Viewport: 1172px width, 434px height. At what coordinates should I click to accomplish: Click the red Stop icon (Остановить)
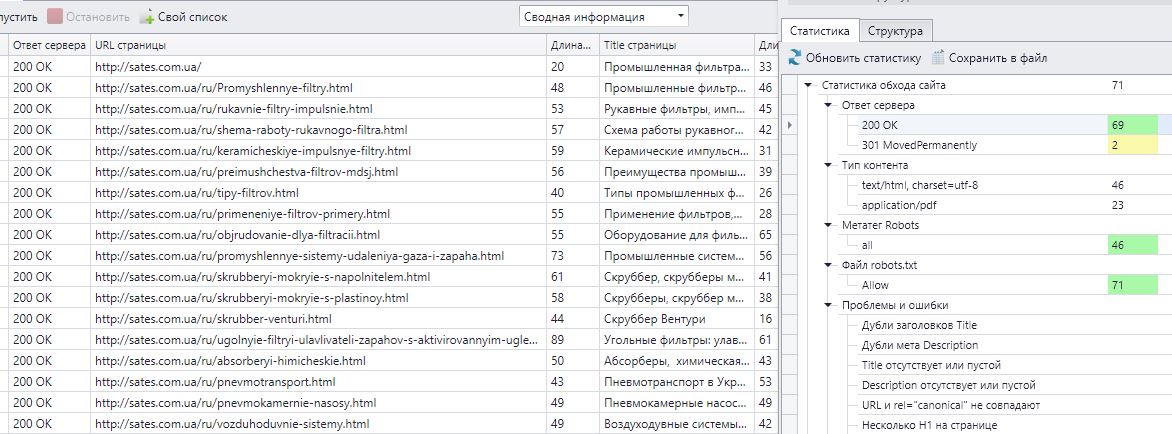point(56,17)
